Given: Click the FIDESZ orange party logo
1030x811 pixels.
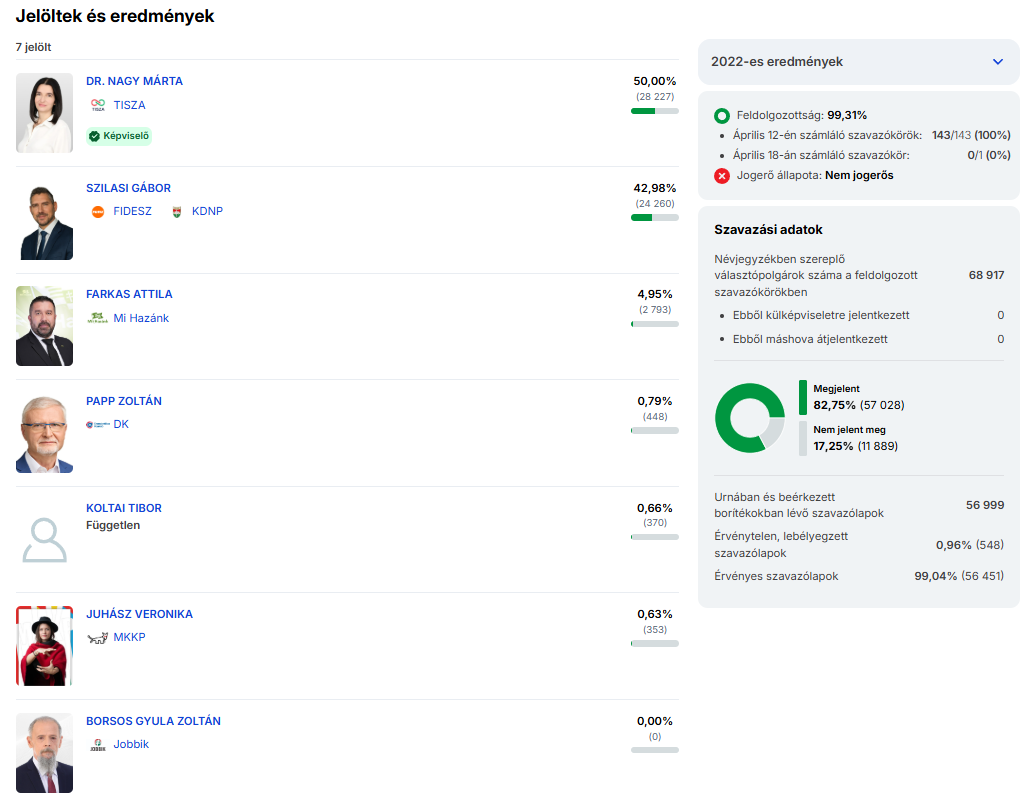Looking at the screenshot, I should 97,212.
